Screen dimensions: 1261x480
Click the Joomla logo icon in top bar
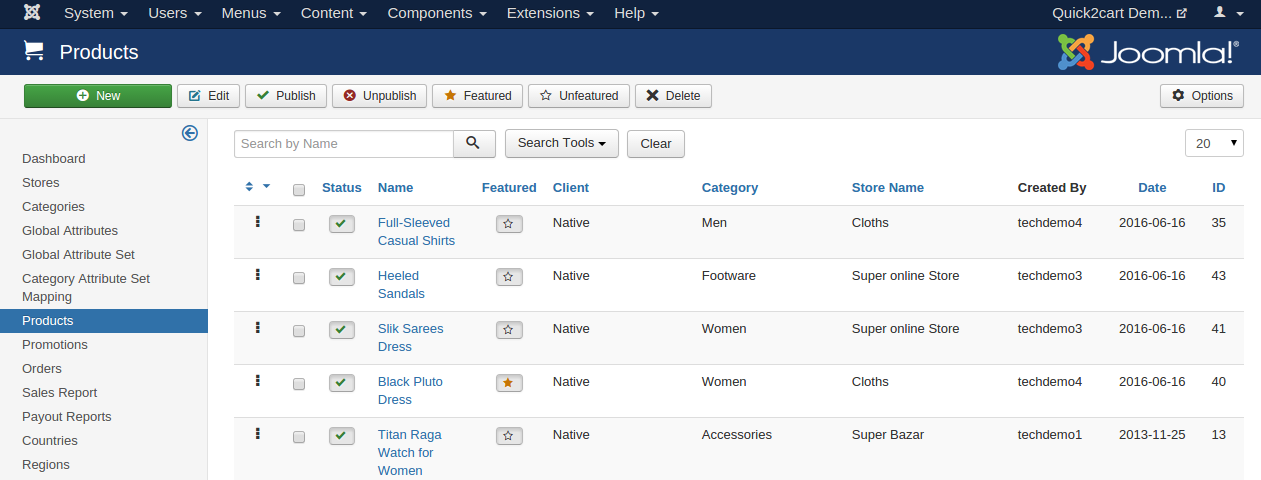[x=32, y=13]
